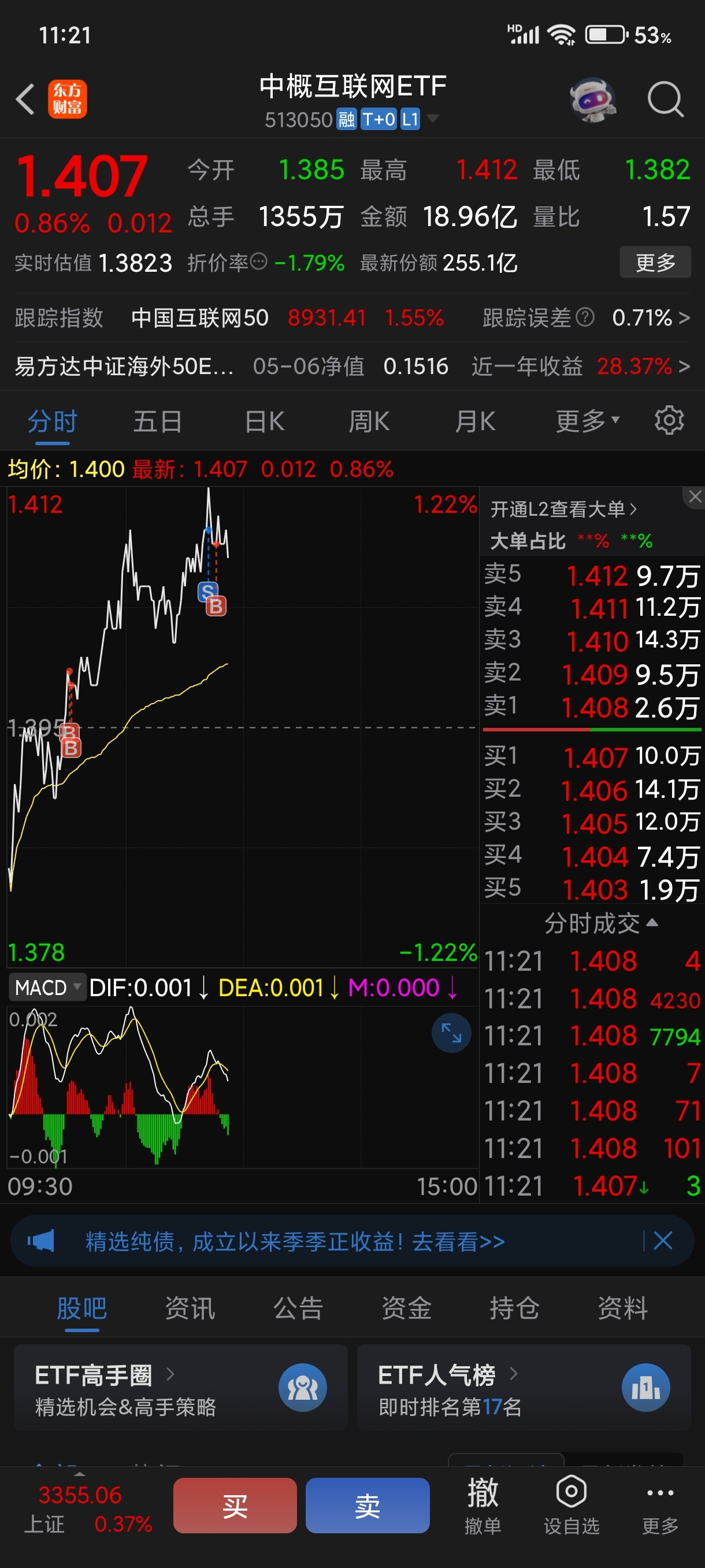
Task: Open 精选纯债 去看看 promotion link
Action: (x=295, y=1241)
